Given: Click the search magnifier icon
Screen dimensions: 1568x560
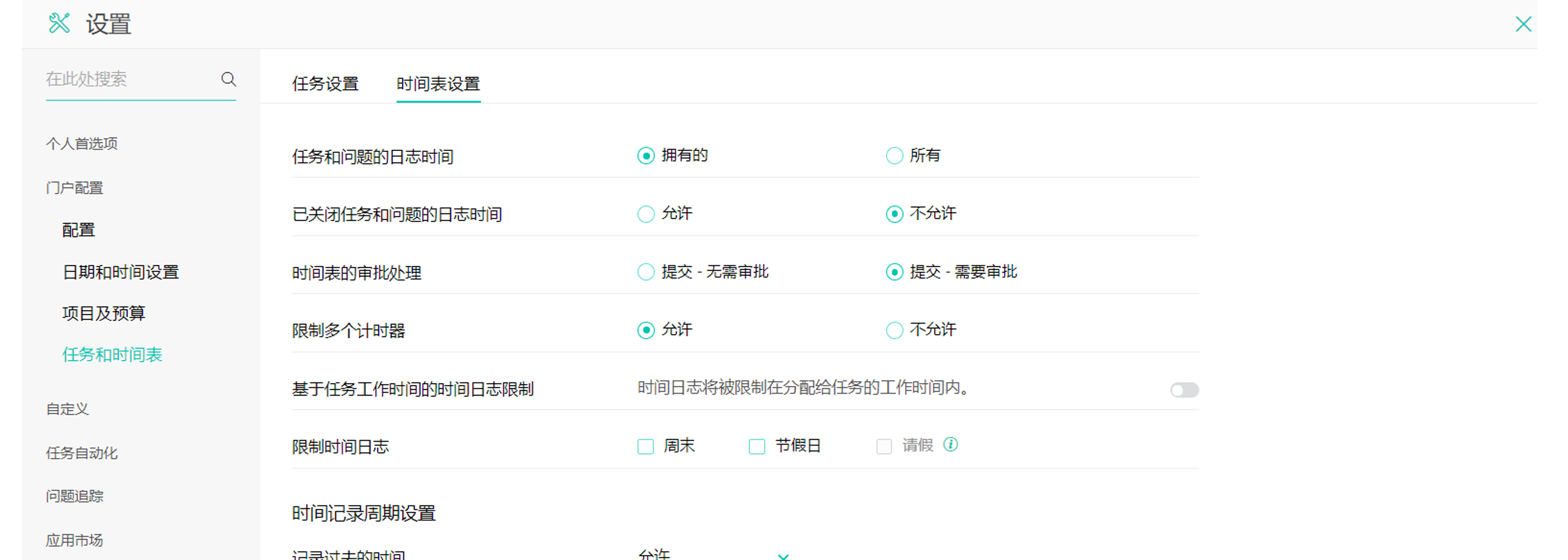Looking at the screenshot, I should tap(228, 79).
